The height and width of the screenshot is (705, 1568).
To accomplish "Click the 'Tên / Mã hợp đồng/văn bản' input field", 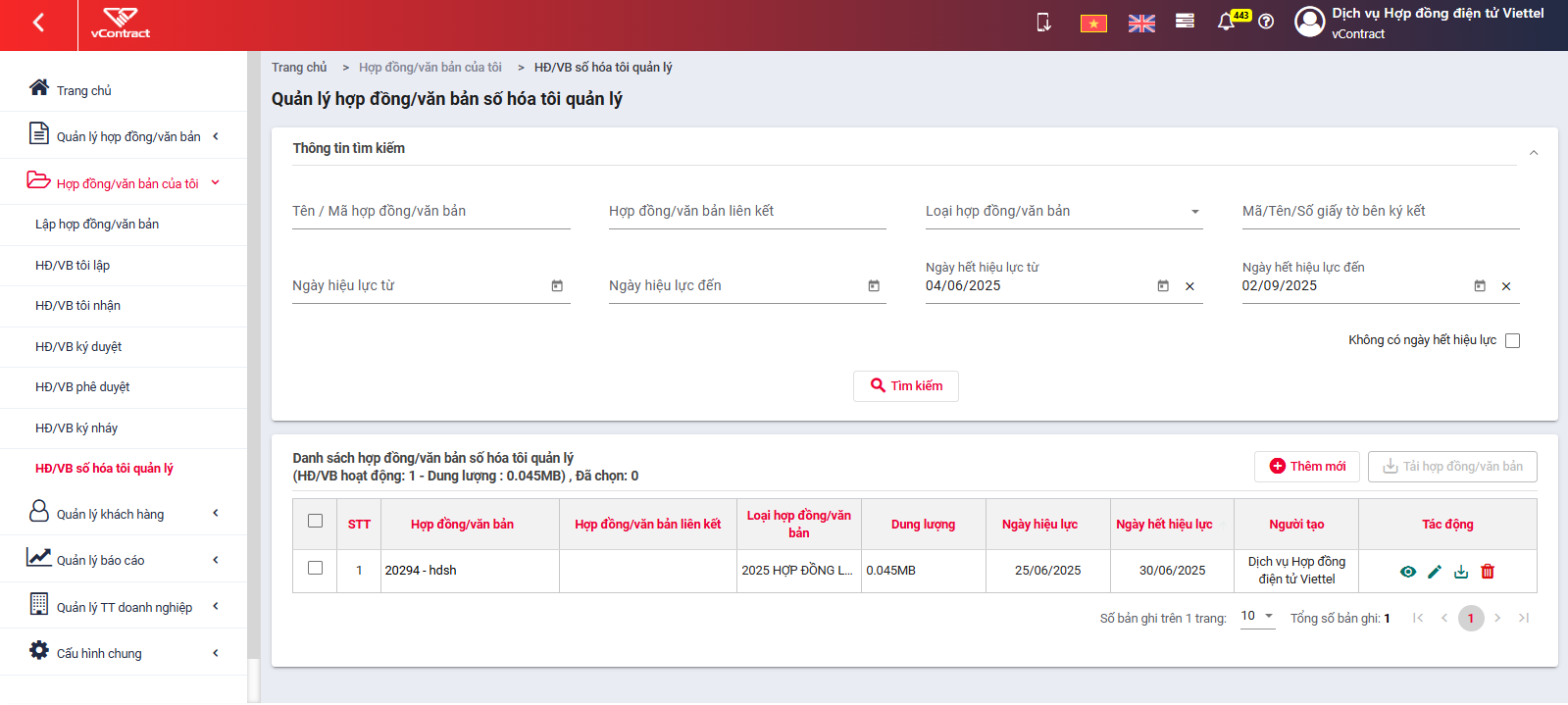I will [x=431, y=212].
